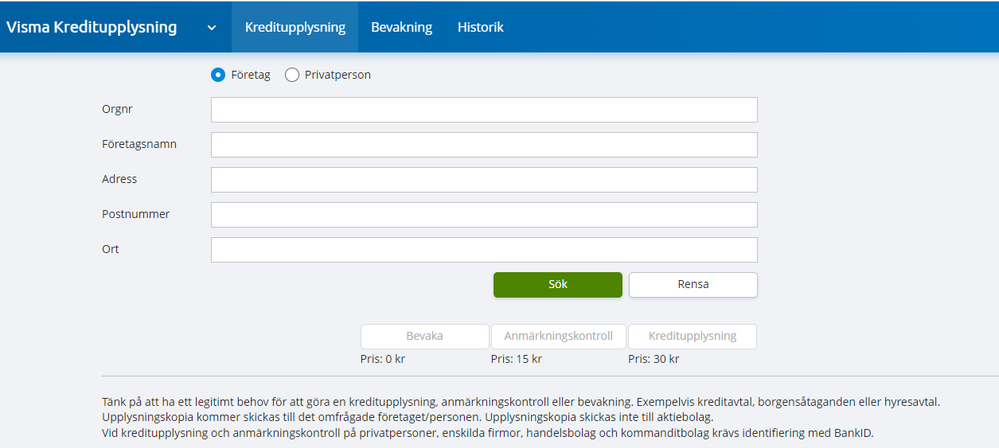Open the Kreditupplysning tab
Viewport: 999px width, 448px height.
pyautogui.click(x=295, y=27)
